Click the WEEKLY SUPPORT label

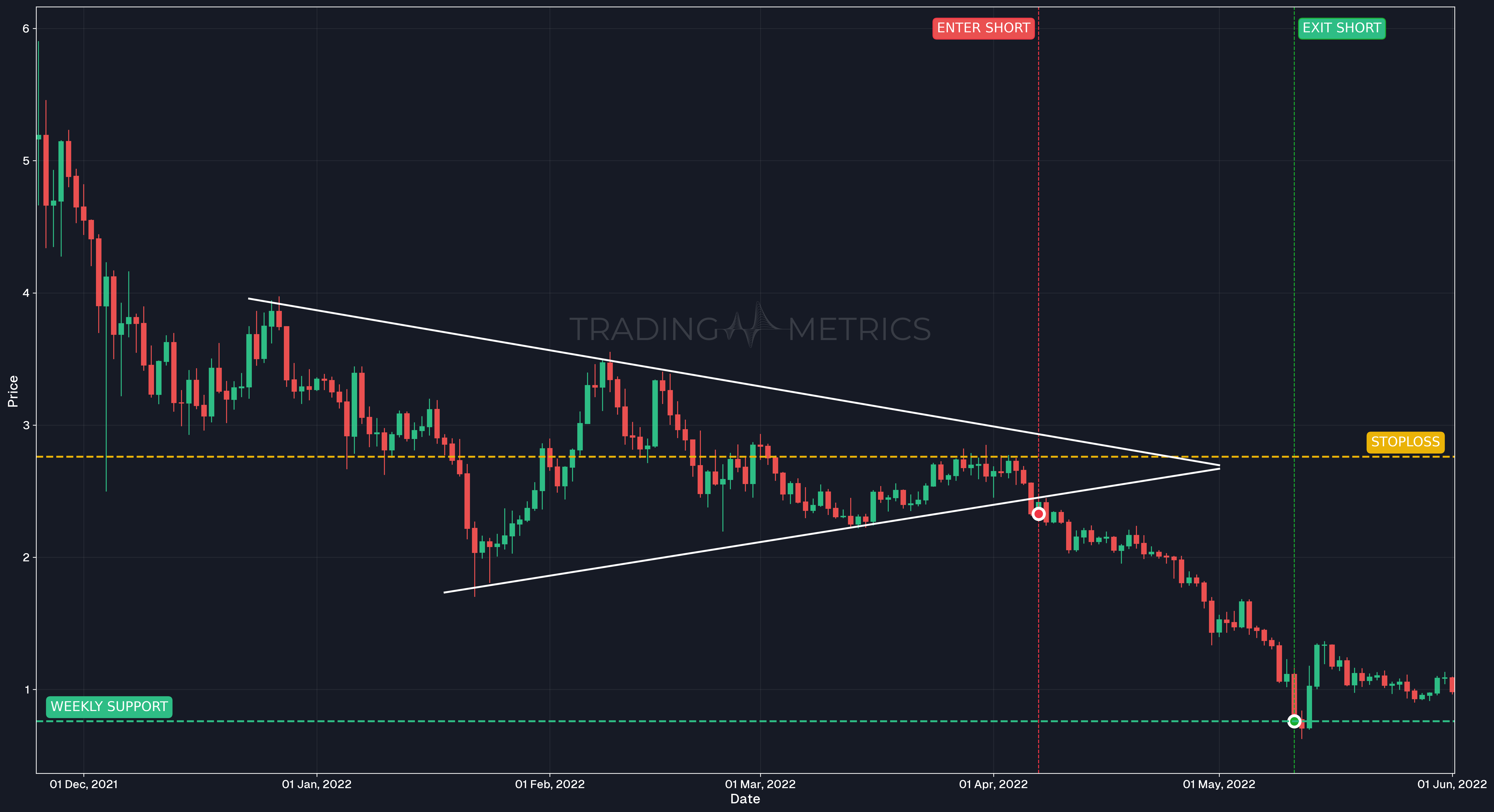pos(109,706)
